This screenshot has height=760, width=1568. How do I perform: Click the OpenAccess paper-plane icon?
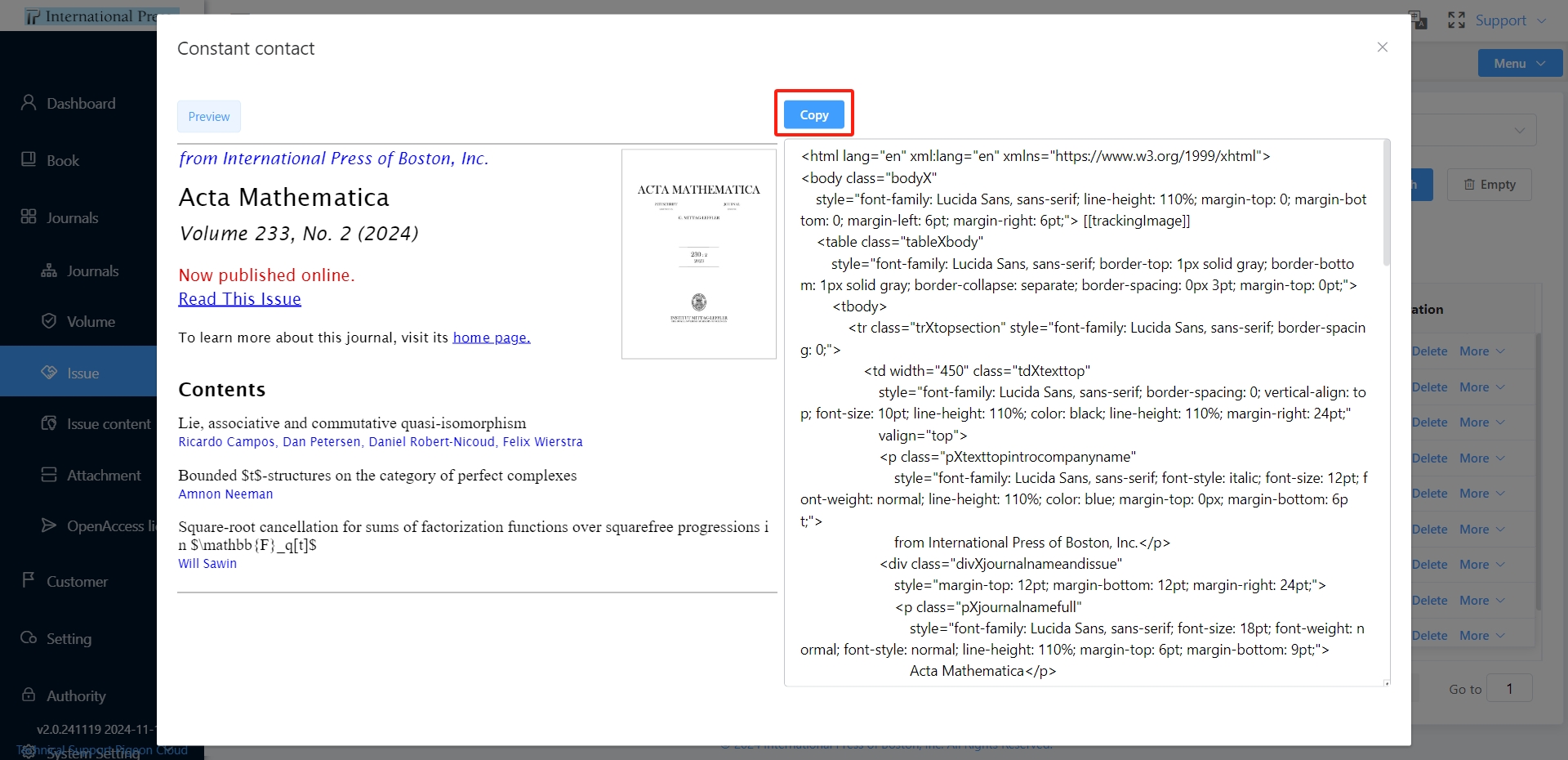click(x=49, y=525)
